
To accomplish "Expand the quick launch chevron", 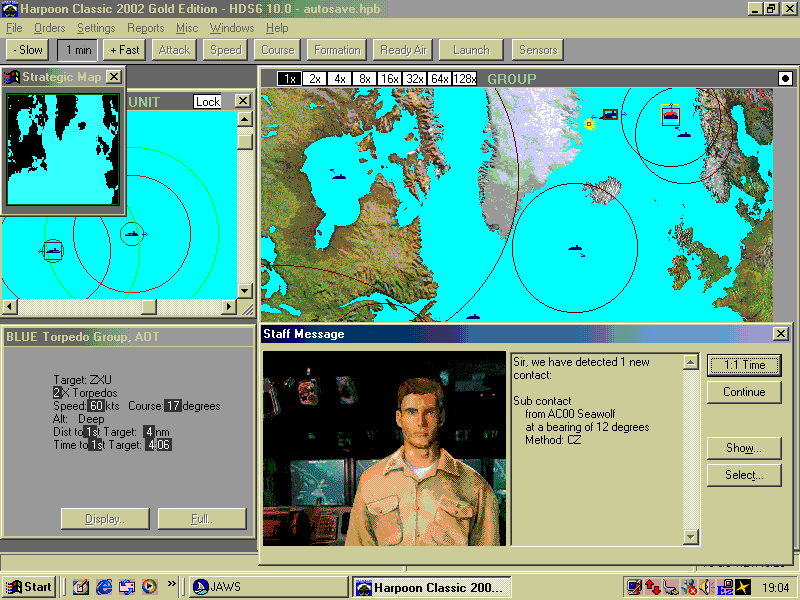I will click(x=171, y=584).
